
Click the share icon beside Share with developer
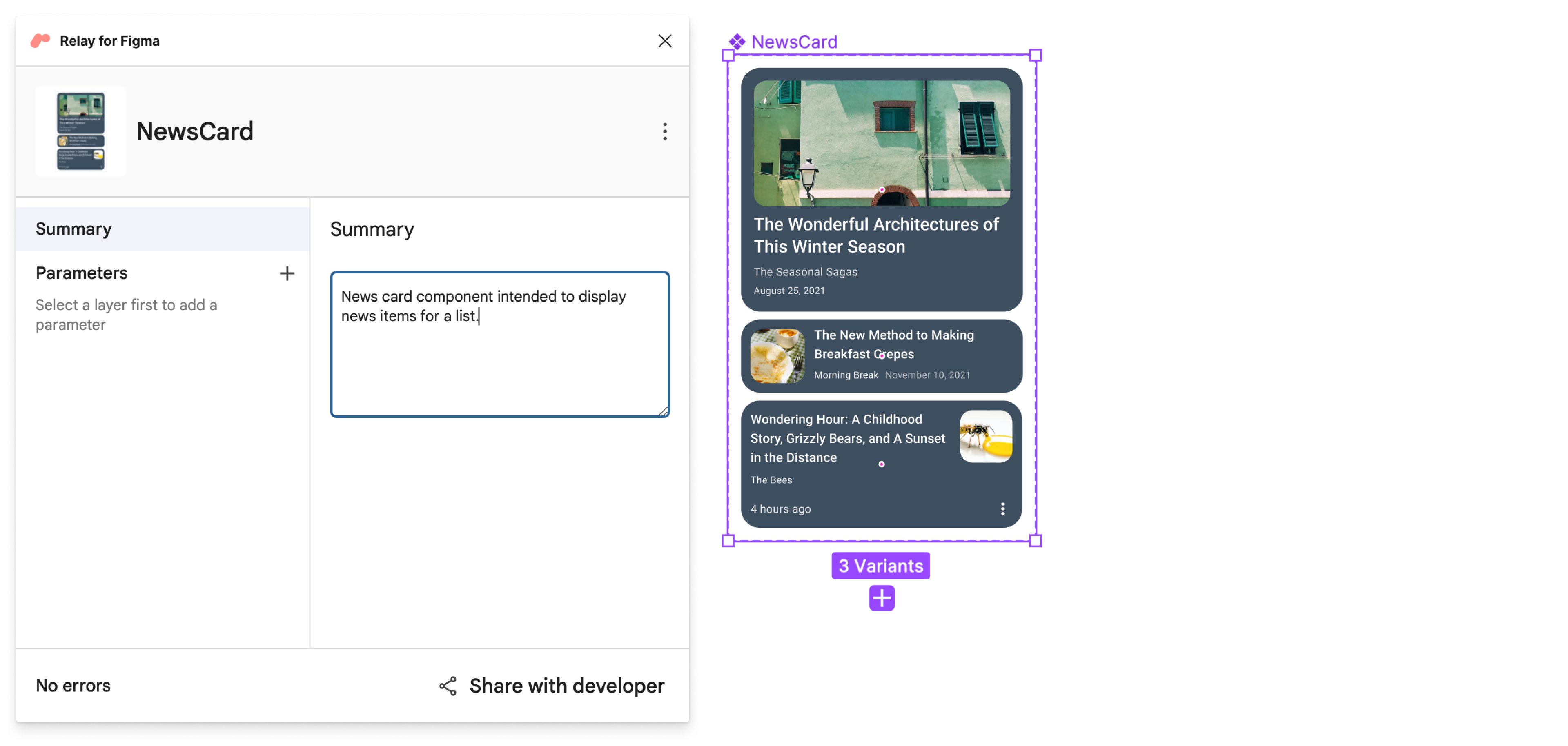pos(448,686)
